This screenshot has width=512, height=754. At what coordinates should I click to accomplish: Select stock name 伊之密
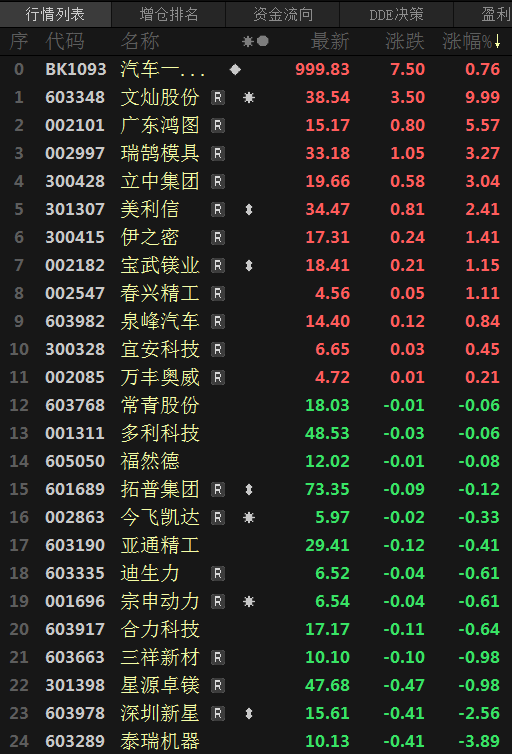click(150, 238)
